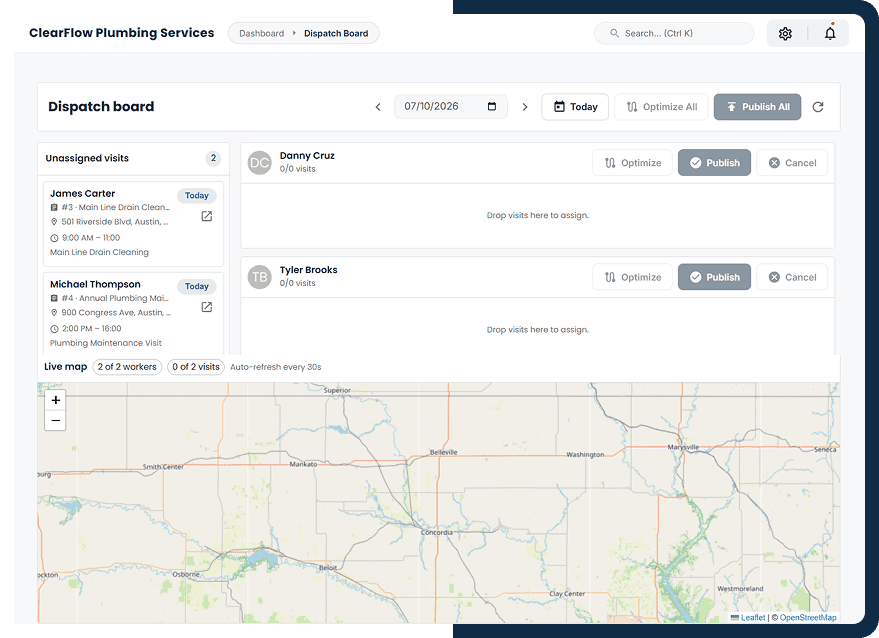The image size is (879, 638).
Task: Click '#4 - Annual Plumbing Mai...' text
Action: (x=114, y=298)
